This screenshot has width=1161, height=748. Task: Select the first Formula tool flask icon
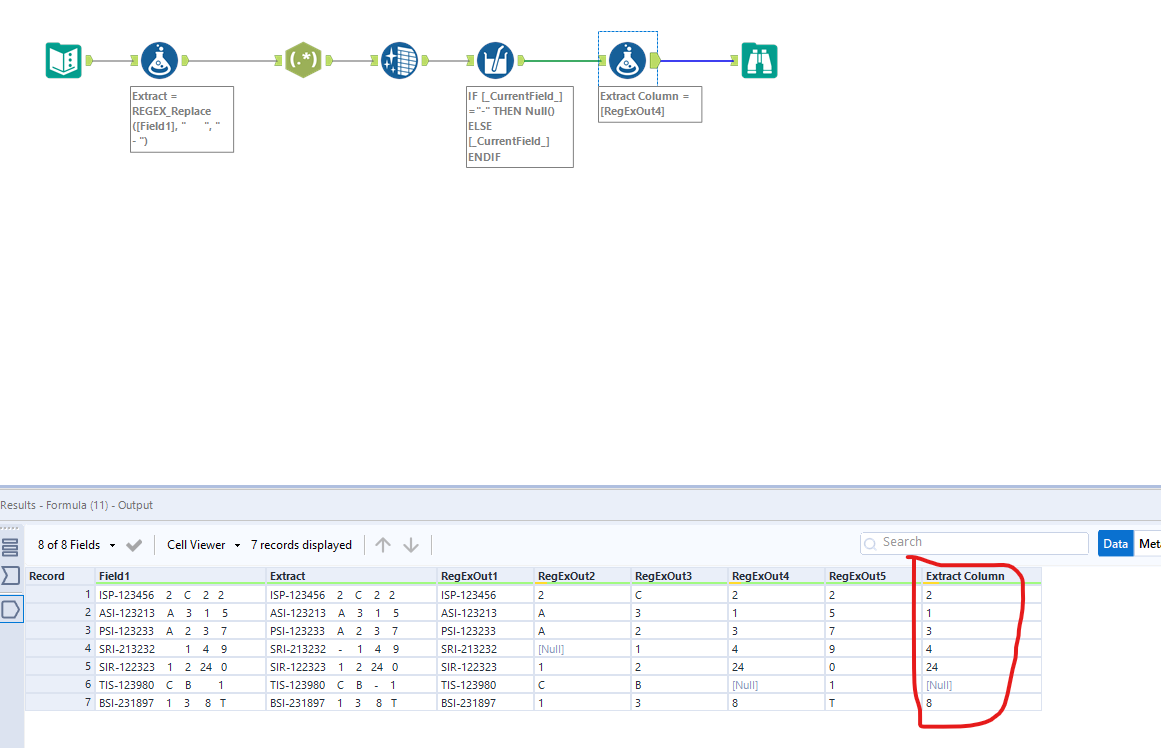(160, 60)
